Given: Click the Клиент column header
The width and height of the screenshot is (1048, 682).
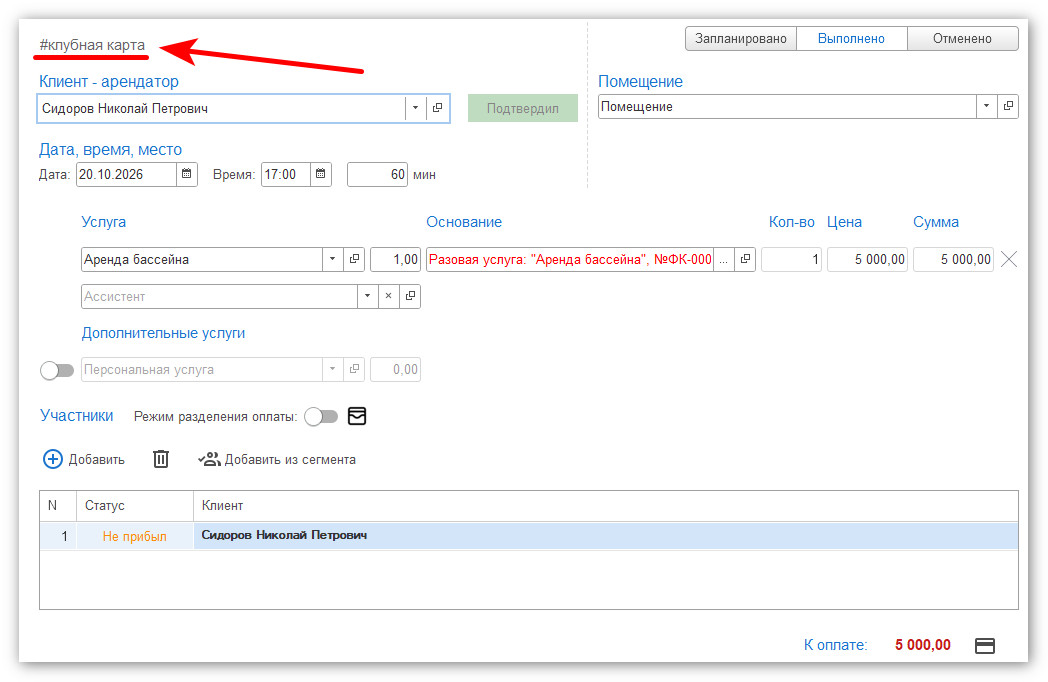Looking at the screenshot, I should 606,506.
